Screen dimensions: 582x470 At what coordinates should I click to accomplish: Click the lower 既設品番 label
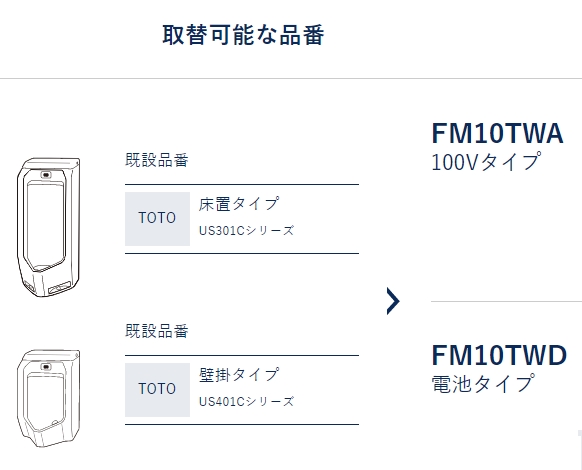(x=157, y=331)
